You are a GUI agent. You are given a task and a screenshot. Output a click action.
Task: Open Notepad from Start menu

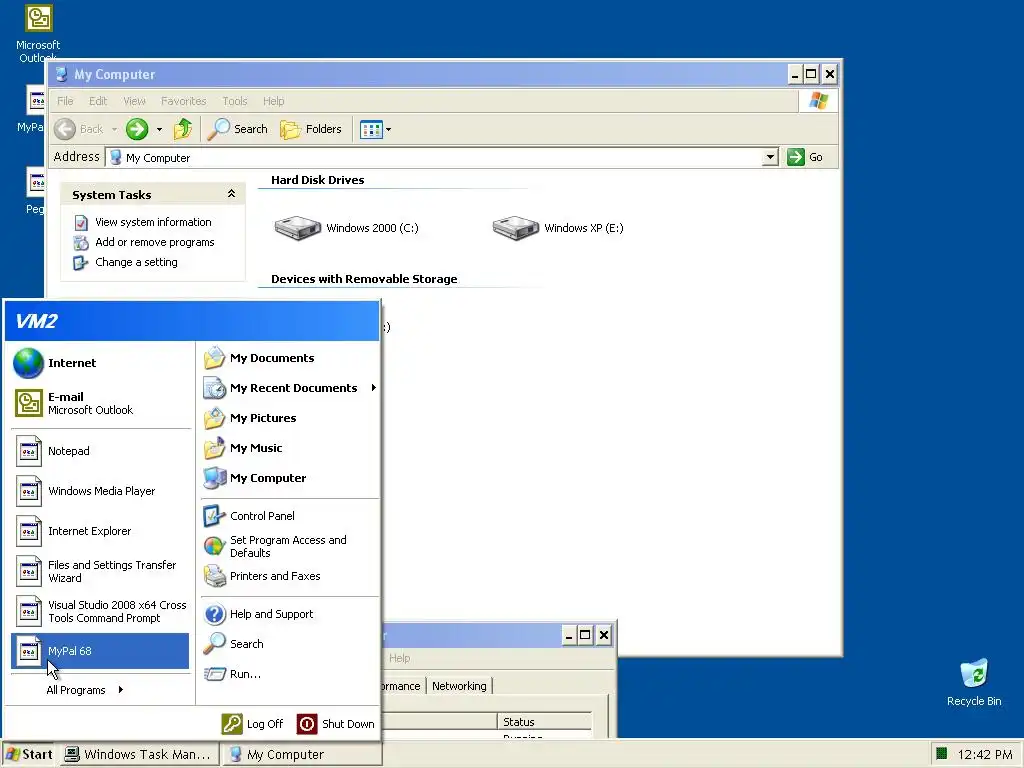(100, 451)
